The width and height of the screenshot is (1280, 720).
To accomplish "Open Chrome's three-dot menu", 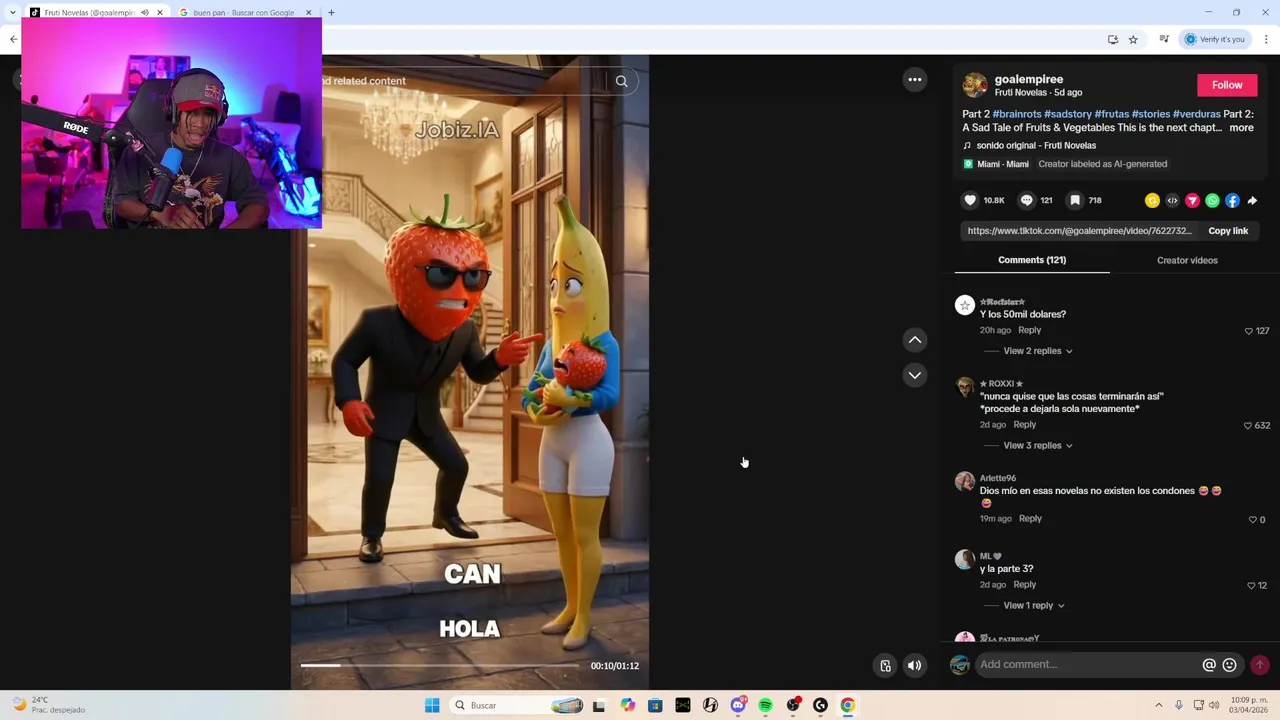I will (x=1266, y=40).
